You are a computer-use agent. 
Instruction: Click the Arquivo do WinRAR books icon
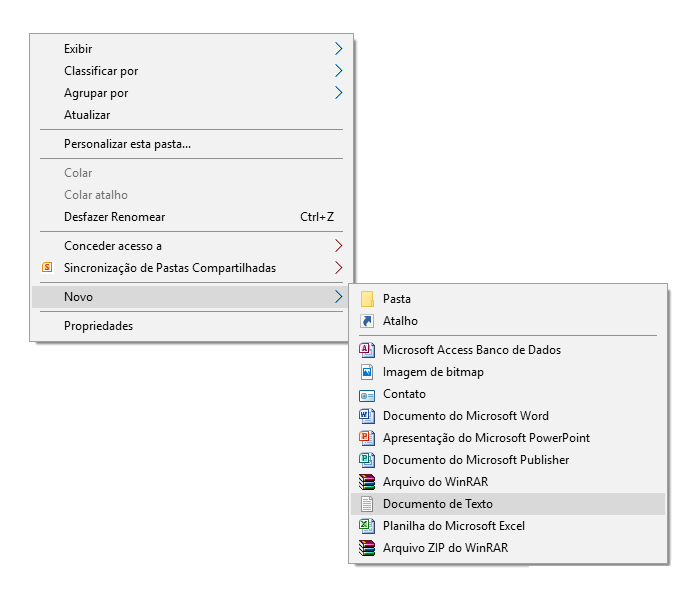point(367,482)
